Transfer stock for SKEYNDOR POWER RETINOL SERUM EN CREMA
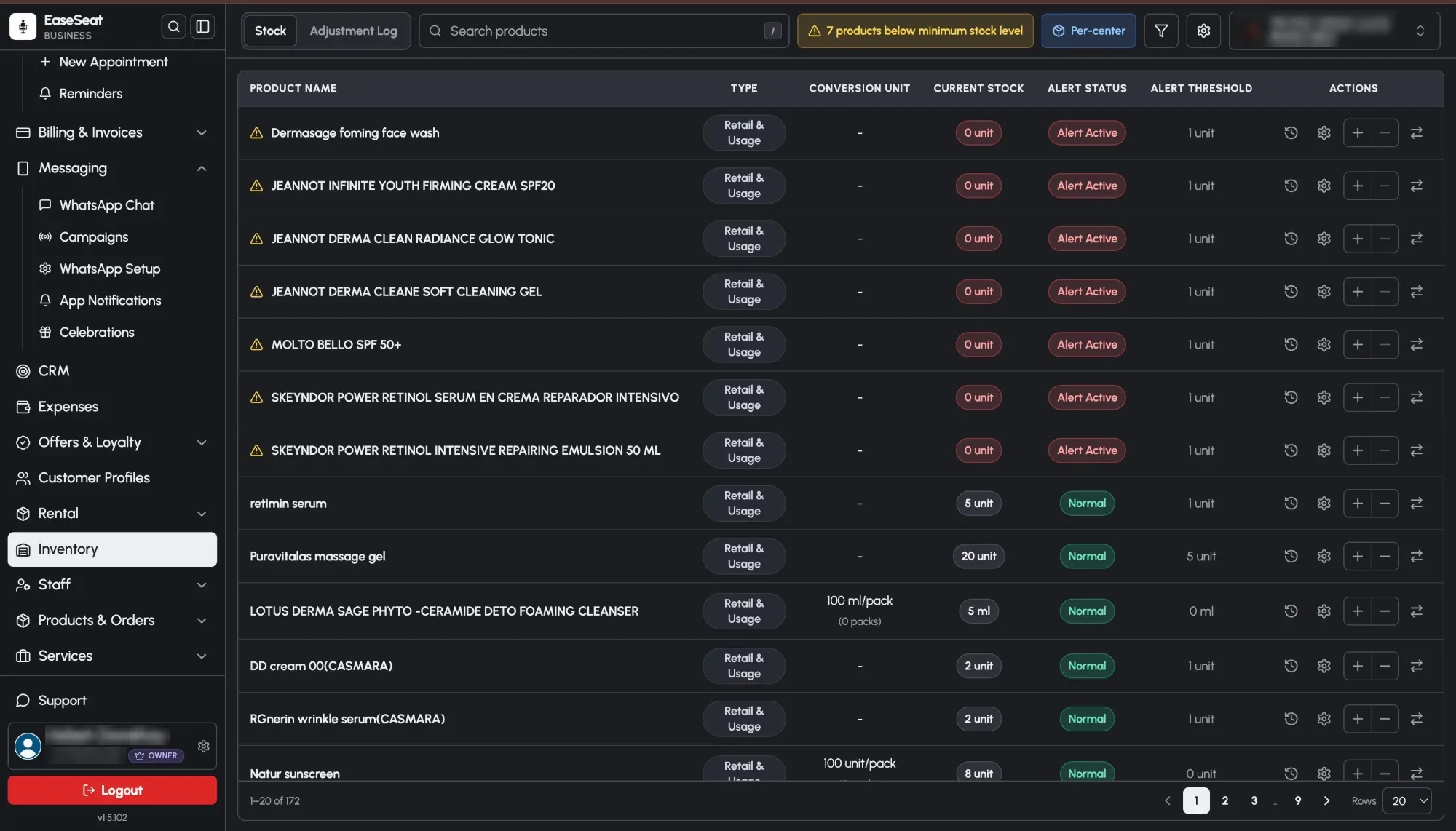The height and width of the screenshot is (831, 1456). coord(1416,397)
